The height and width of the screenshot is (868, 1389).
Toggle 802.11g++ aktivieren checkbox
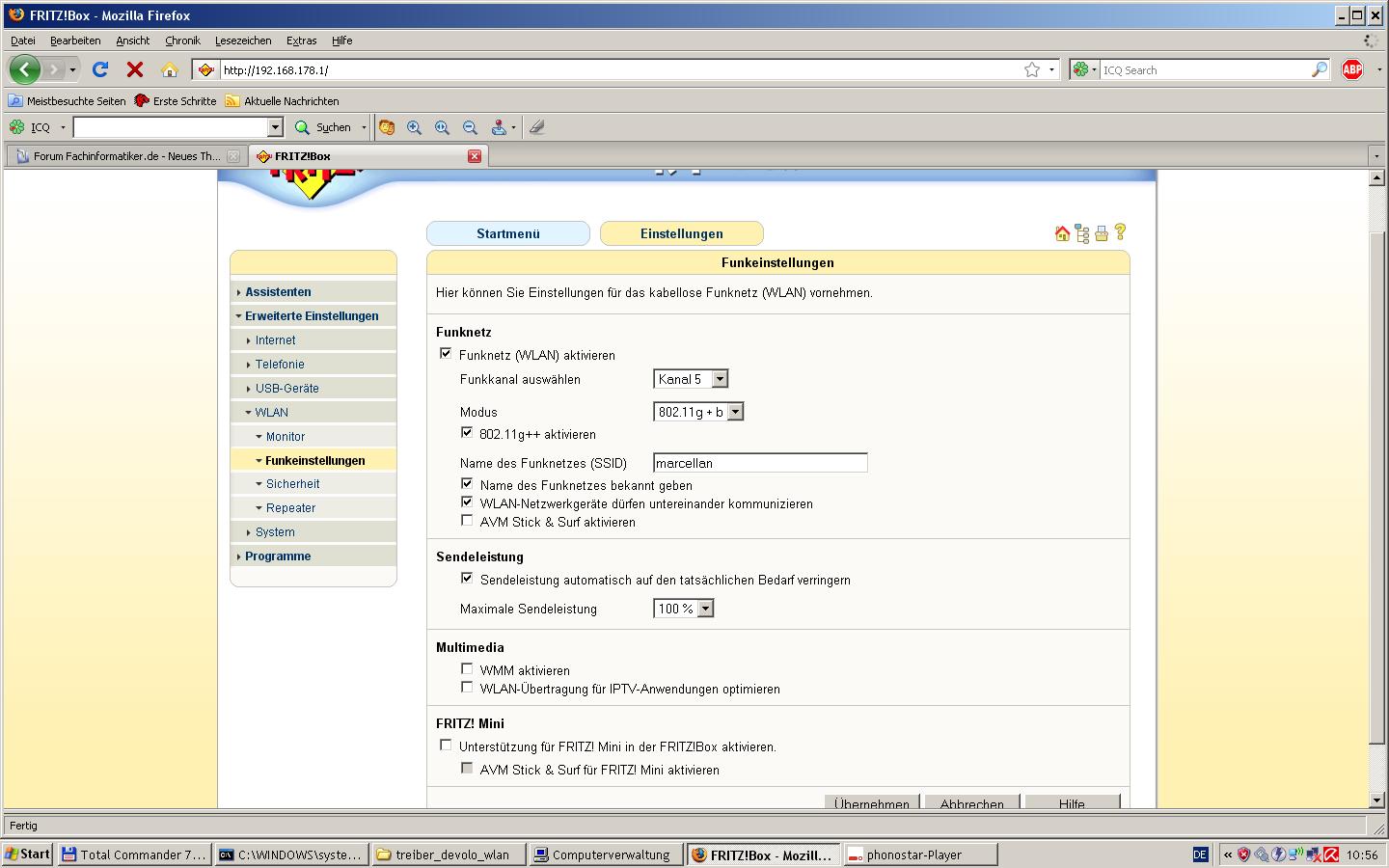[x=467, y=433]
